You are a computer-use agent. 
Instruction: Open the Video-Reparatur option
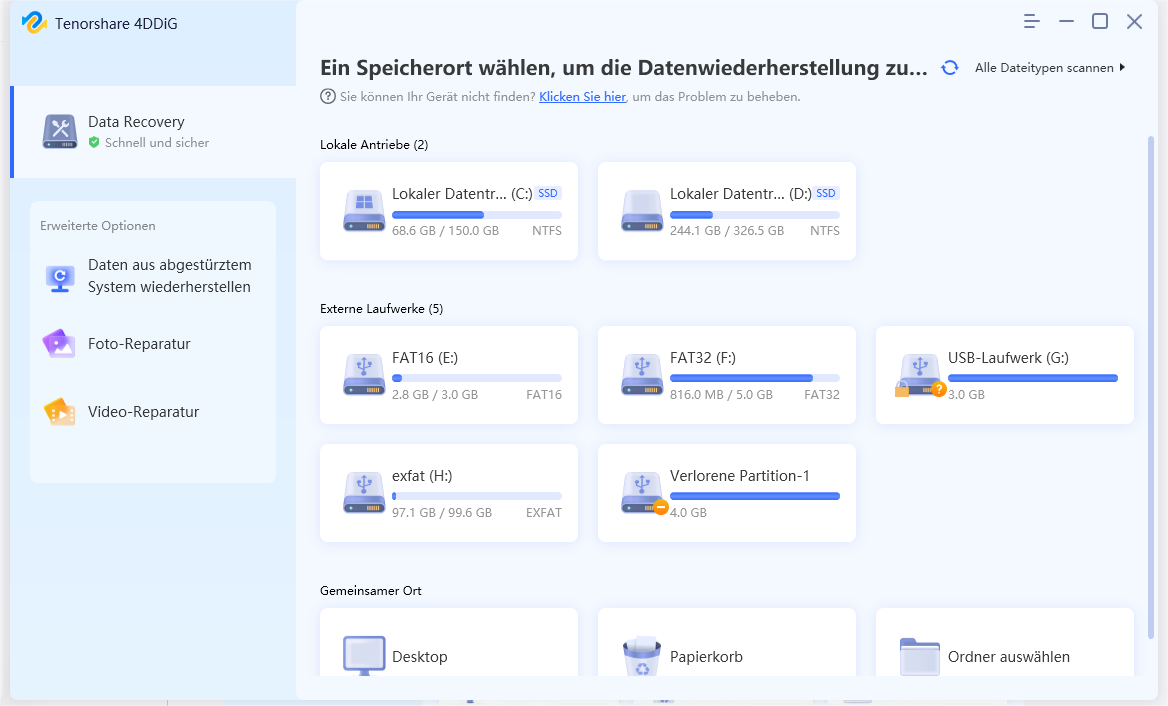click(153, 412)
